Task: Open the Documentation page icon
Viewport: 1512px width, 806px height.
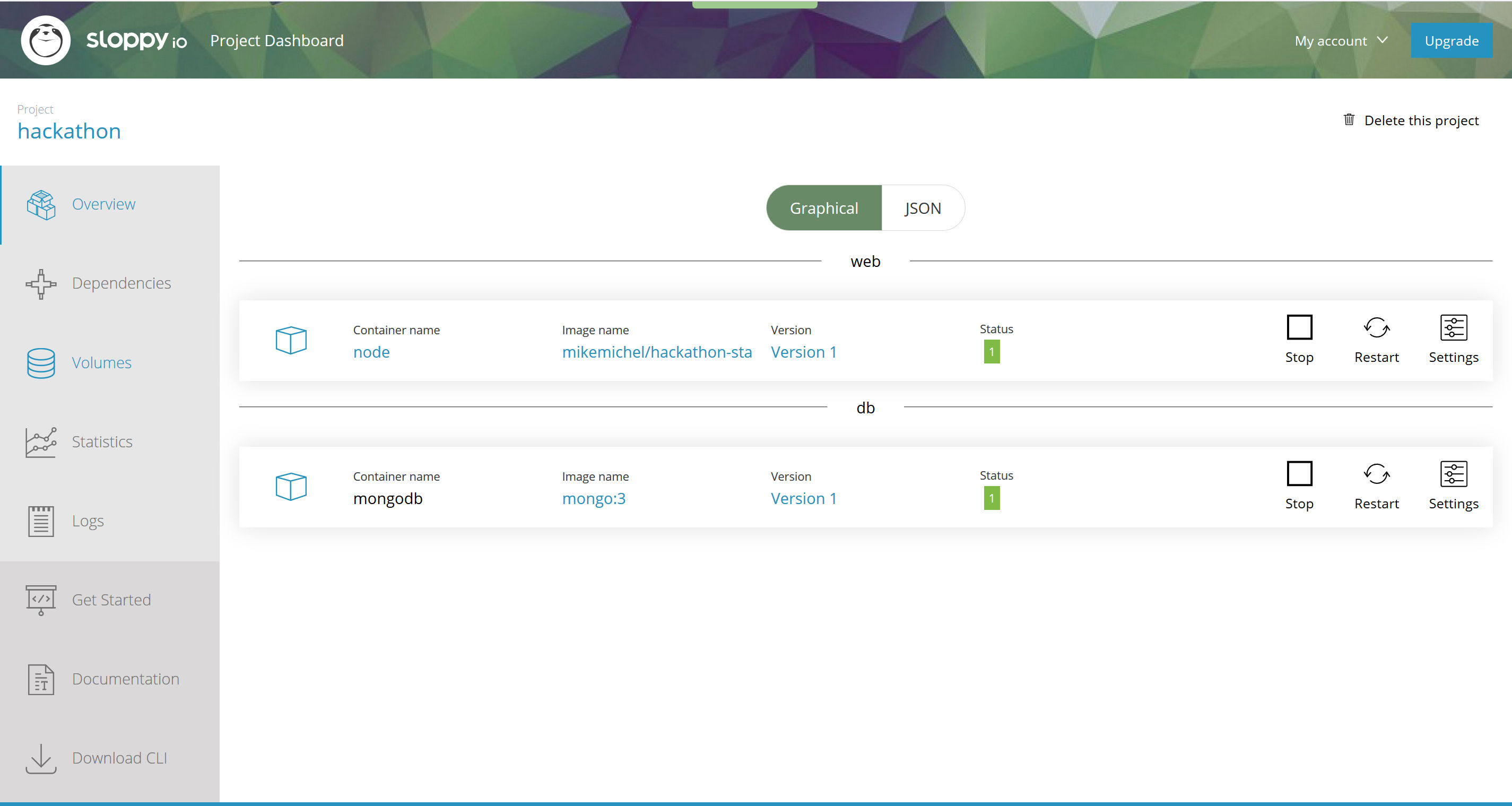Action: pyautogui.click(x=41, y=679)
